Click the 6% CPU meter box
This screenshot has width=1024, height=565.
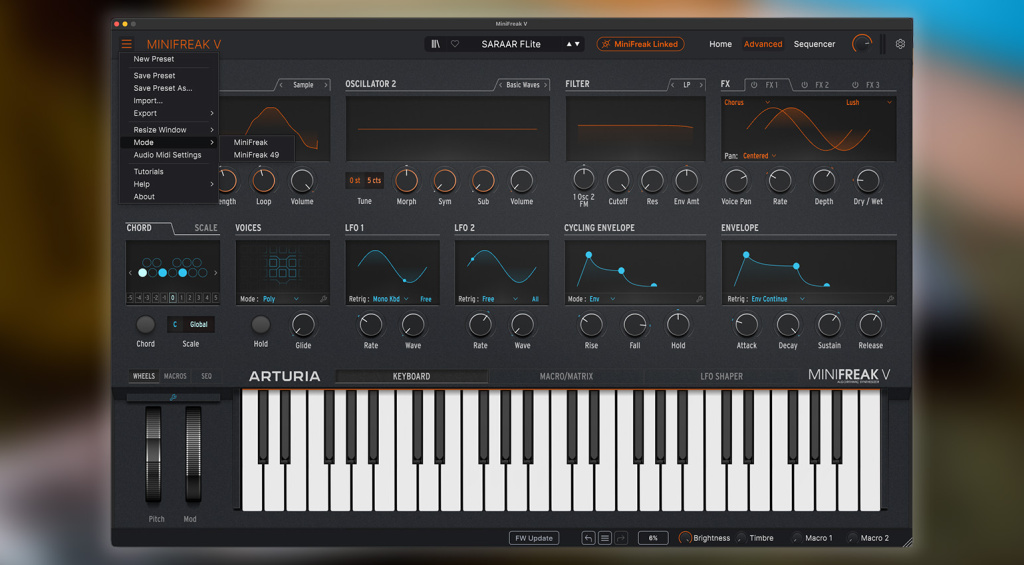click(x=653, y=538)
